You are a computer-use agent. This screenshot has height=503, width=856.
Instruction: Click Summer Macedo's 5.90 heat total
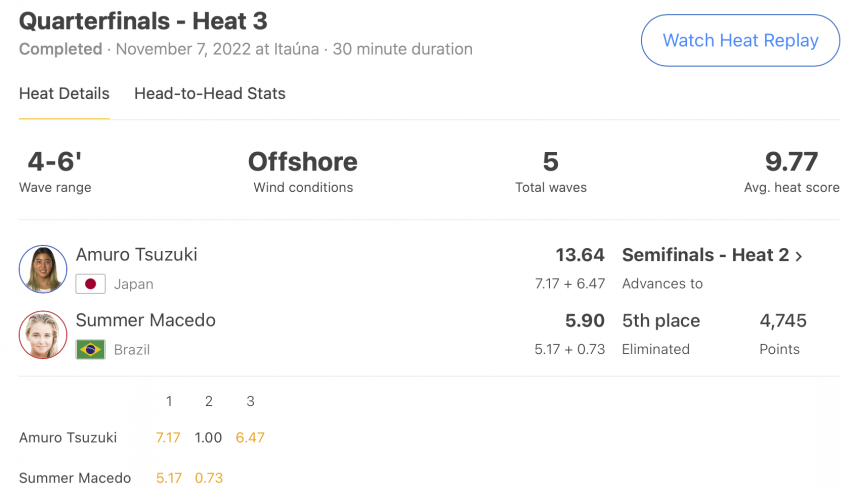585,321
